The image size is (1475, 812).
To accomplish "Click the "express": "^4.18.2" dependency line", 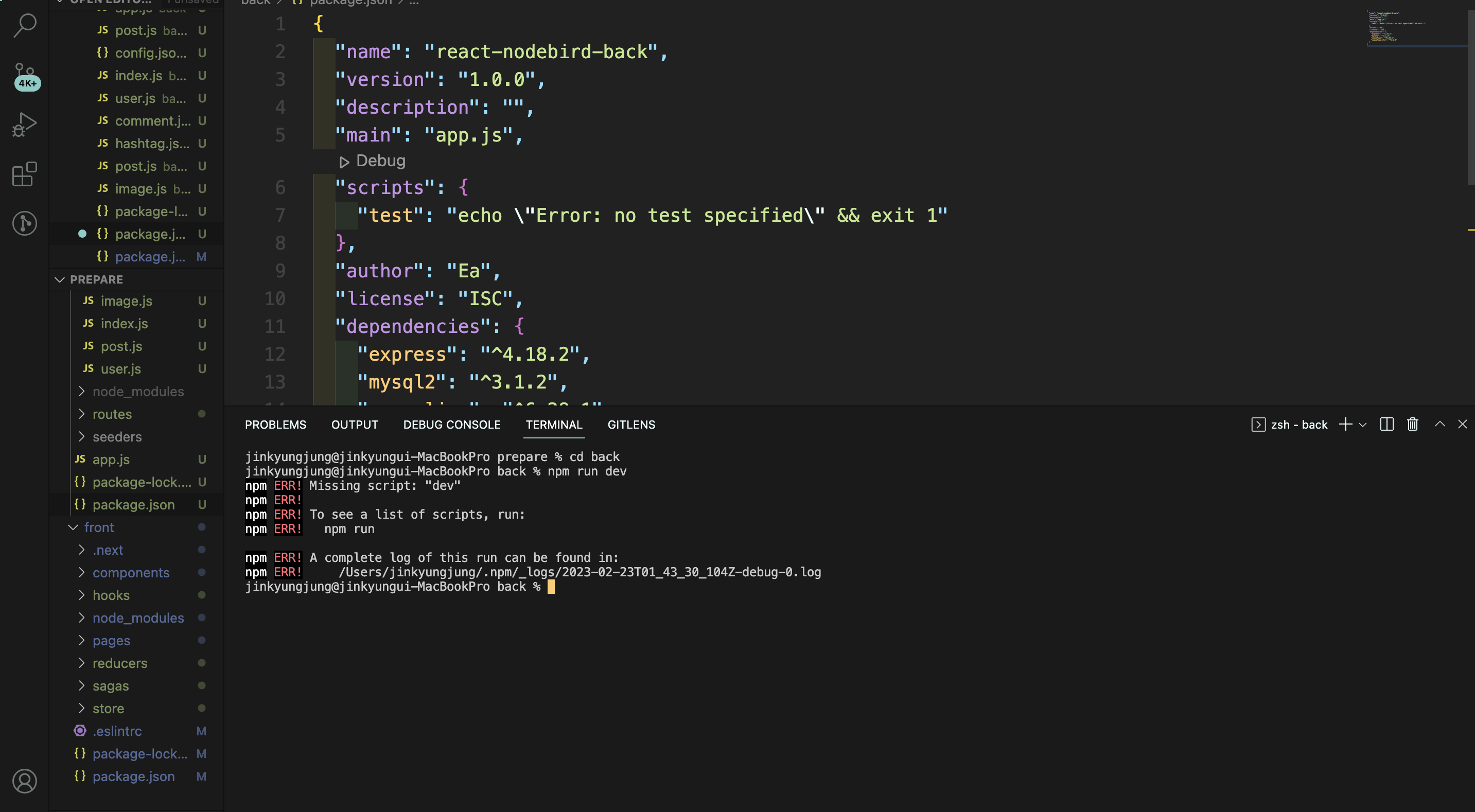I will coord(473,355).
